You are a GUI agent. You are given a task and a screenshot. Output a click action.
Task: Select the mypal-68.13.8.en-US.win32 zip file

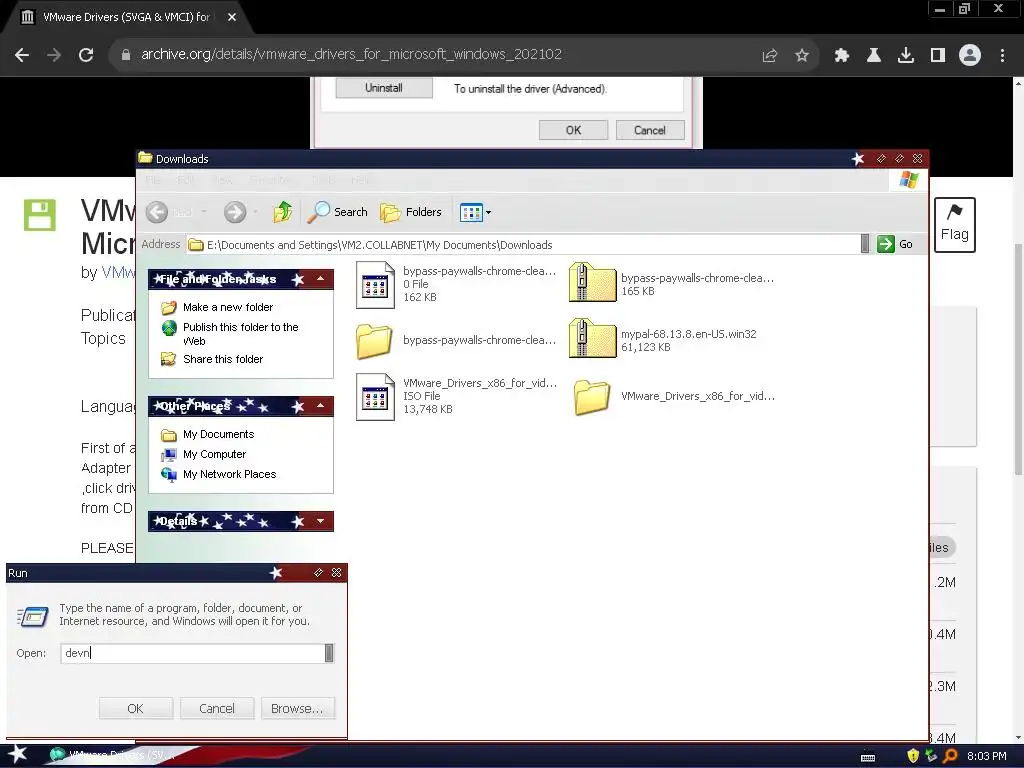point(664,340)
